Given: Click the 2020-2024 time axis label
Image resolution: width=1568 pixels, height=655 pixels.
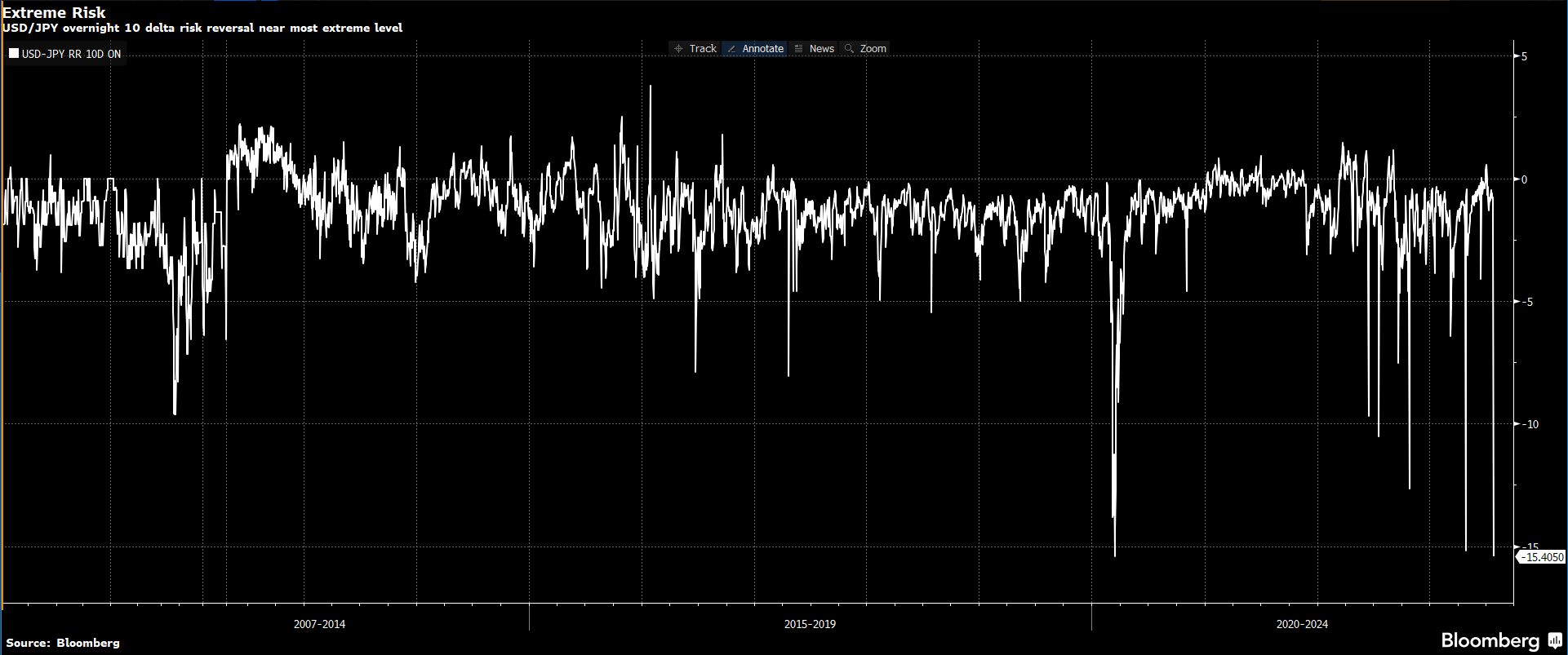Looking at the screenshot, I should tap(1302, 624).
